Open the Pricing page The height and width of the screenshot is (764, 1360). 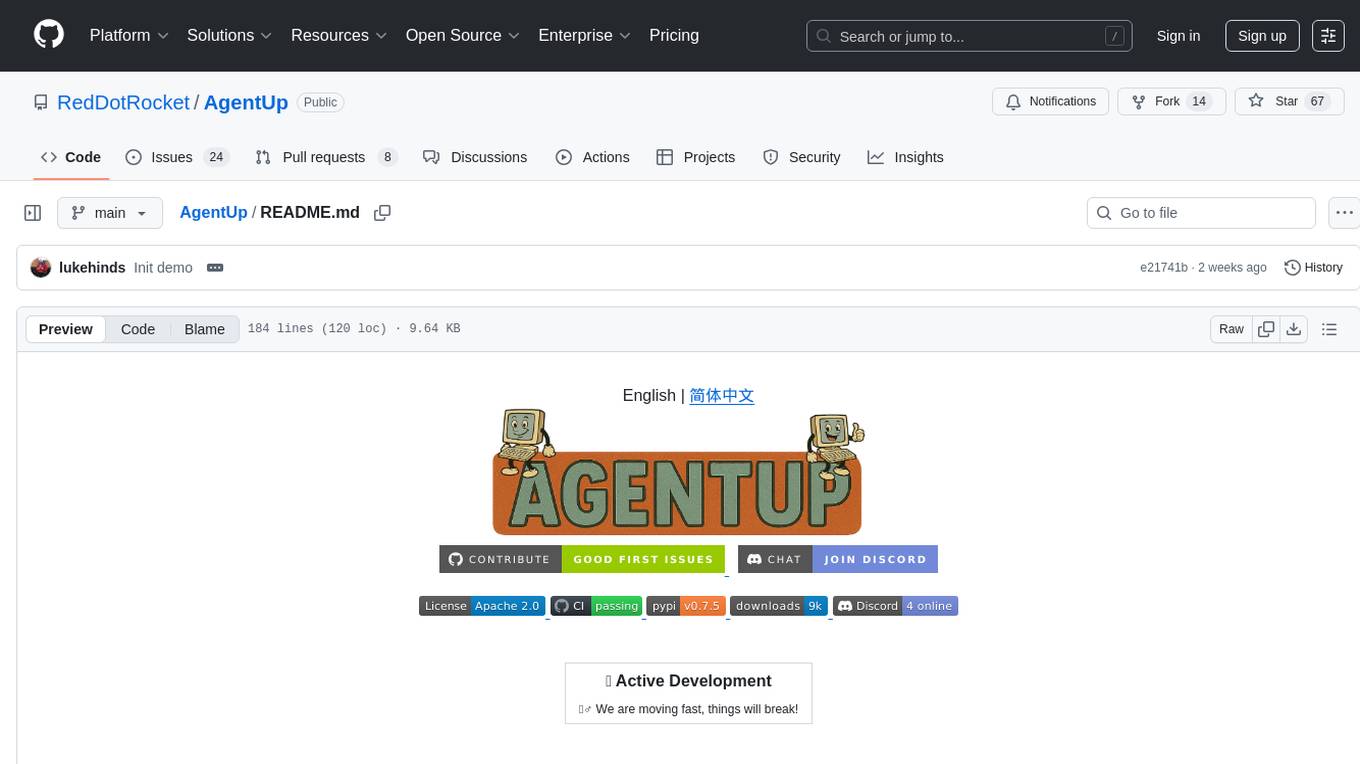674,35
